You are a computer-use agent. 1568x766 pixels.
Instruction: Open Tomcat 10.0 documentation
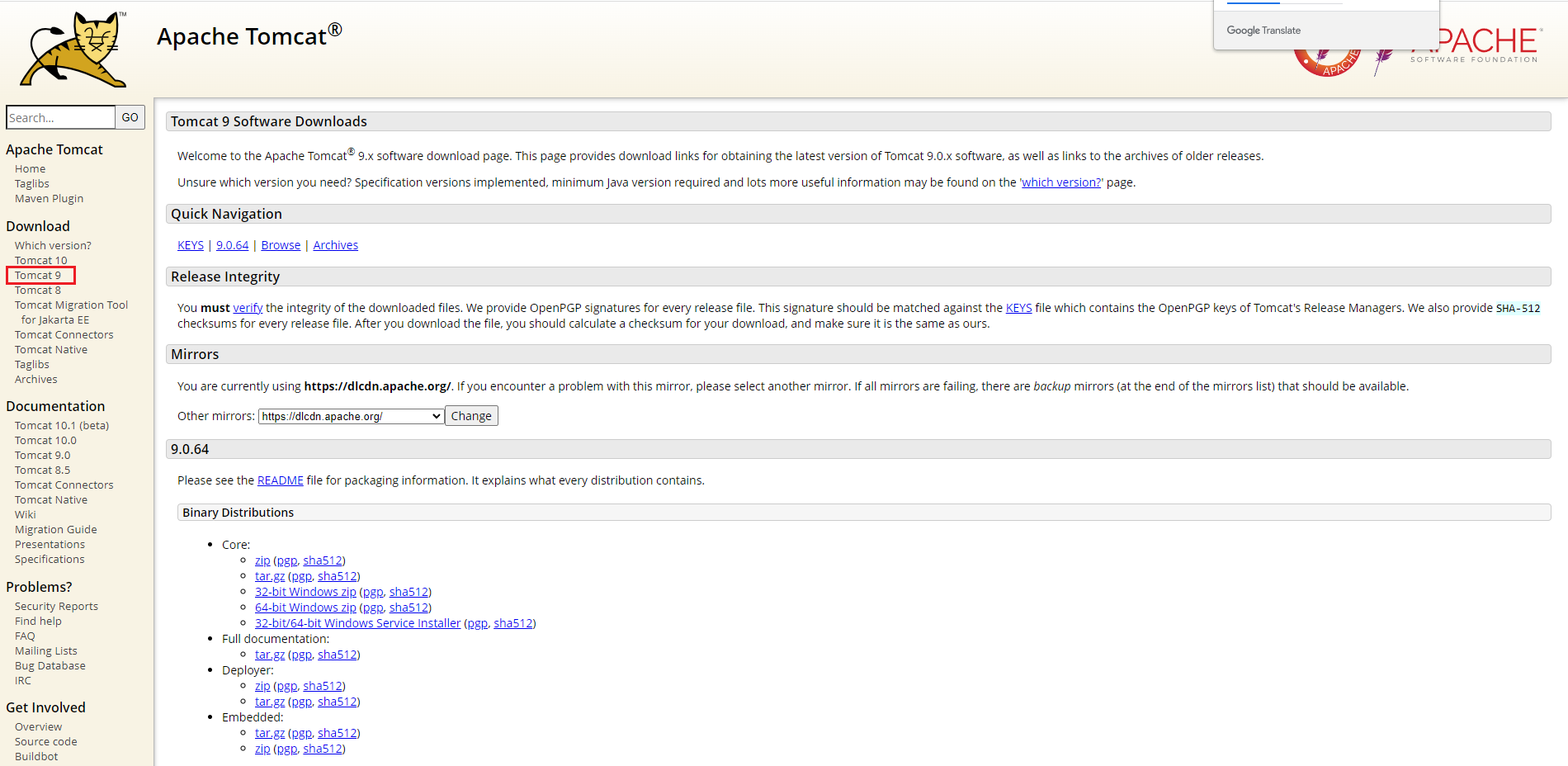click(45, 440)
